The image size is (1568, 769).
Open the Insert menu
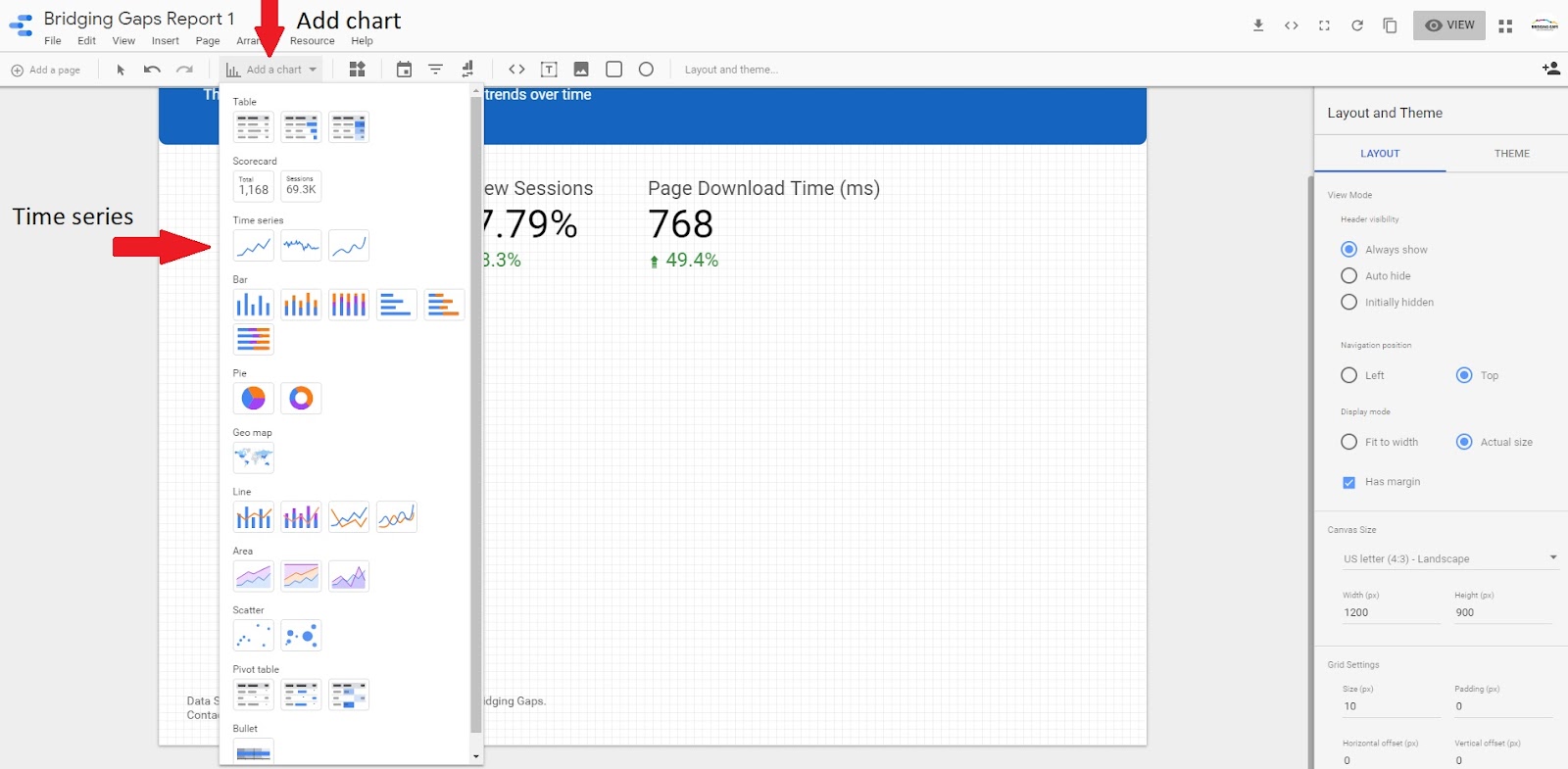coord(165,41)
